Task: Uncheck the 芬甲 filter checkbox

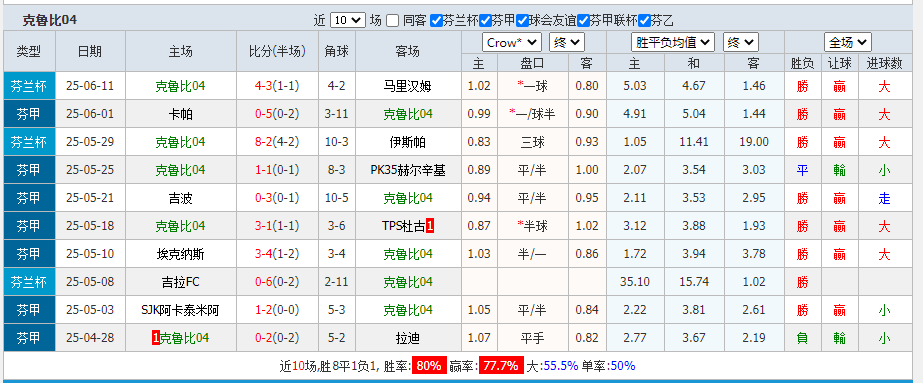Action: (x=486, y=21)
